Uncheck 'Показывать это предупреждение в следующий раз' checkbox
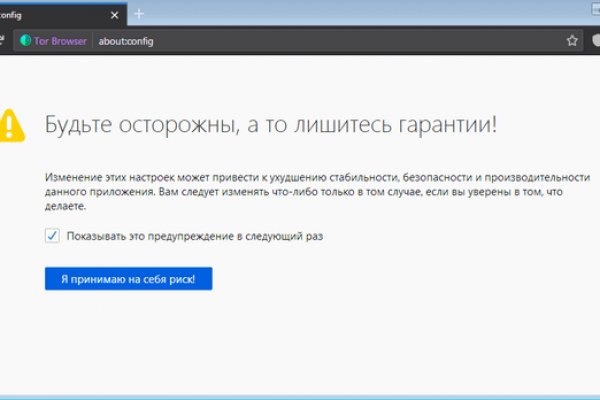Viewport: 600px width, 400px height. [x=52, y=236]
